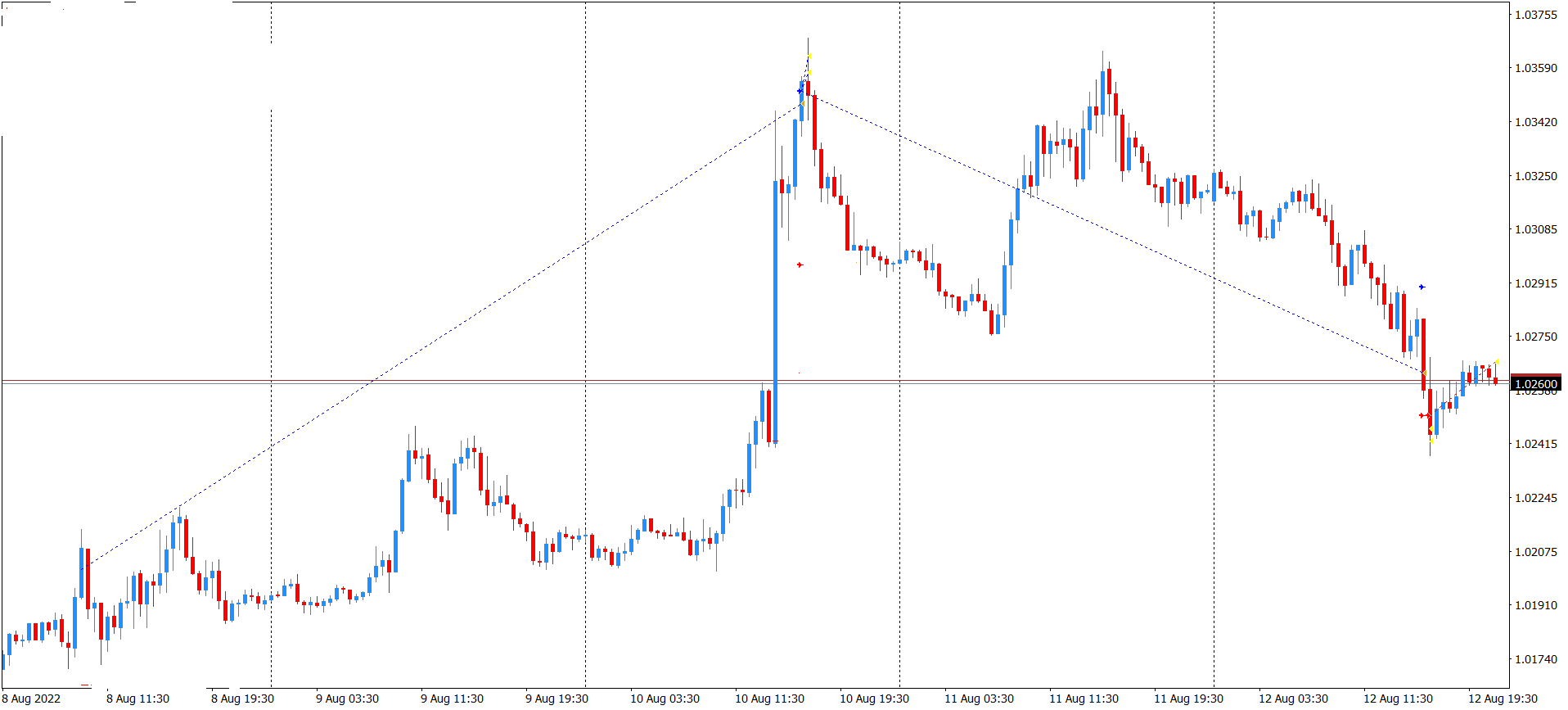The height and width of the screenshot is (710, 1568).
Task: Click the 12 Aug 03:30 time label
Action: coord(1293,699)
